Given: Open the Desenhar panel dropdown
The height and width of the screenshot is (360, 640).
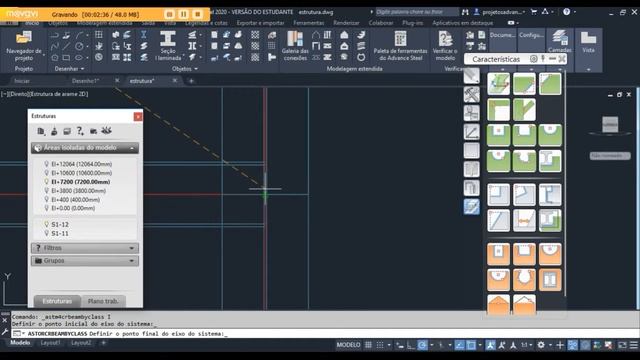Looking at the screenshot, I should (x=69, y=69).
